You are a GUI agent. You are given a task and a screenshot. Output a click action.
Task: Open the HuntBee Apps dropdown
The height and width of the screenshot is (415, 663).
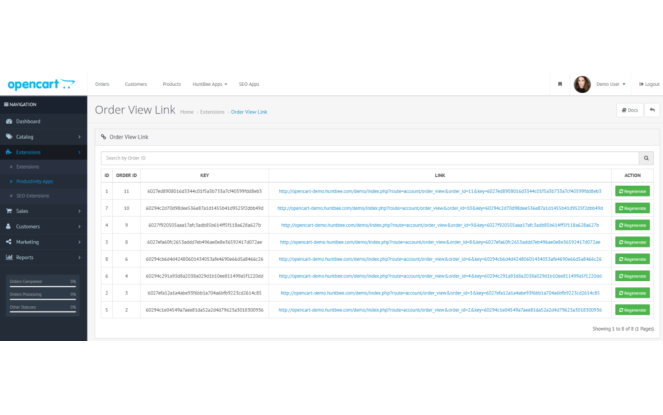click(210, 84)
